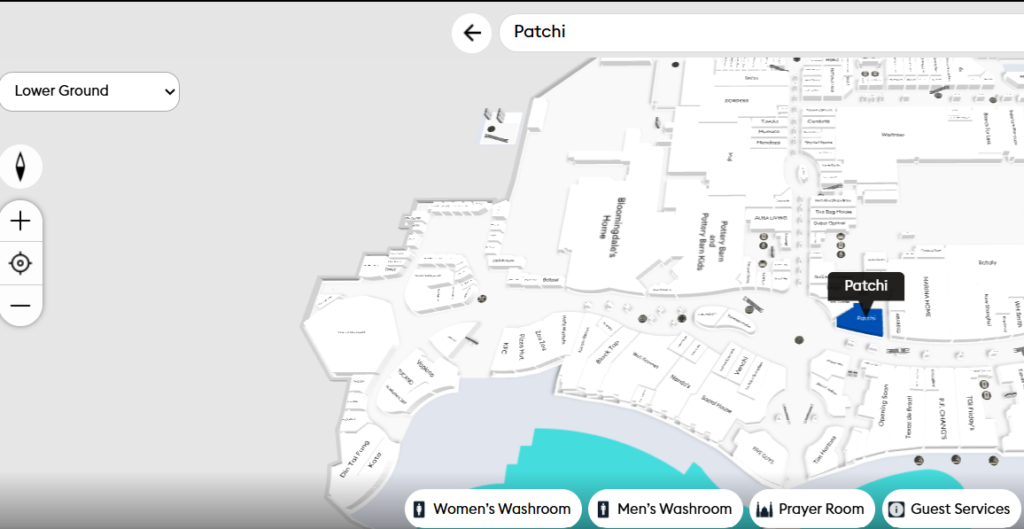This screenshot has height=529, width=1024.
Task: Recenter map with the locate target icon
Action: [x=21, y=263]
